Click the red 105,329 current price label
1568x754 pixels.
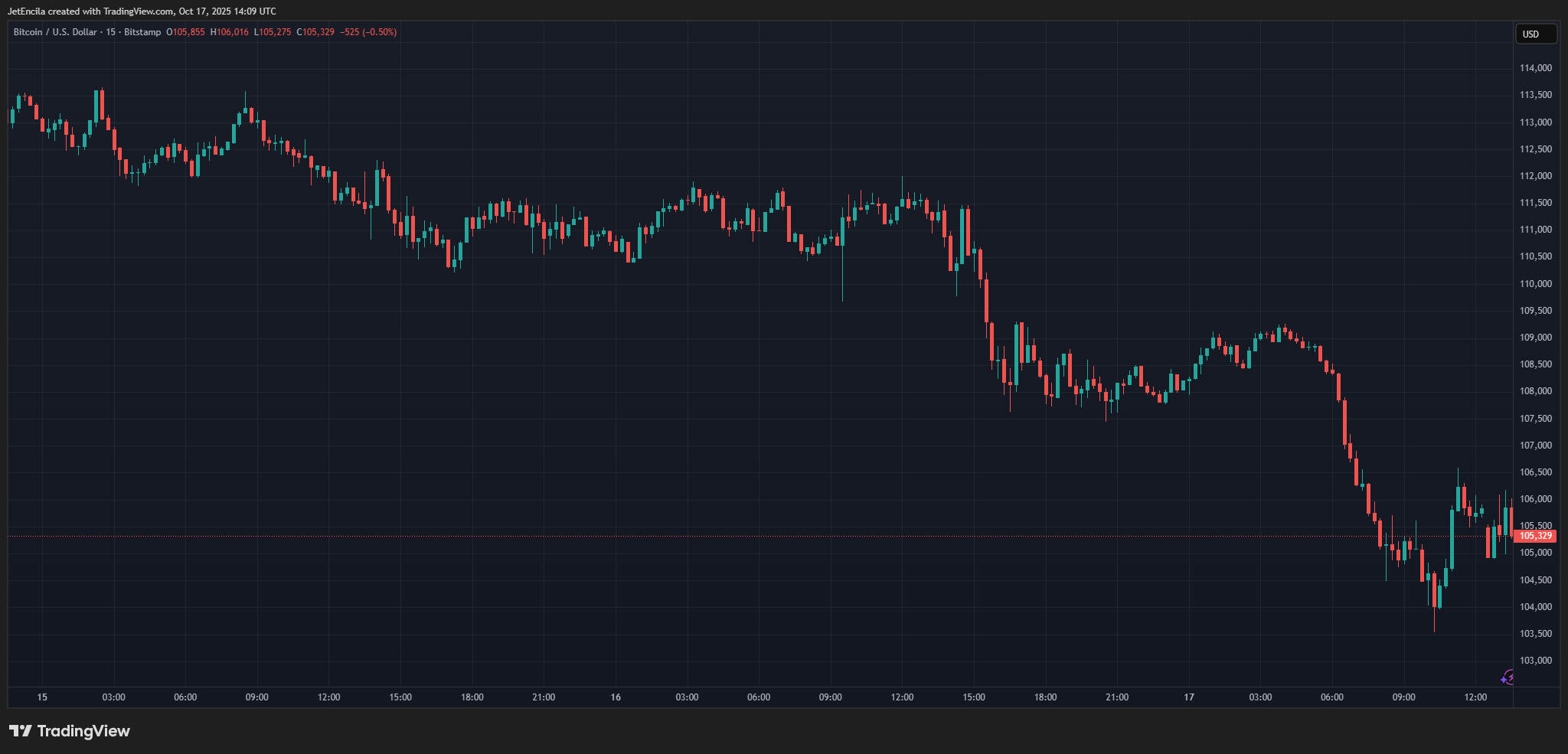[1535, 536]
